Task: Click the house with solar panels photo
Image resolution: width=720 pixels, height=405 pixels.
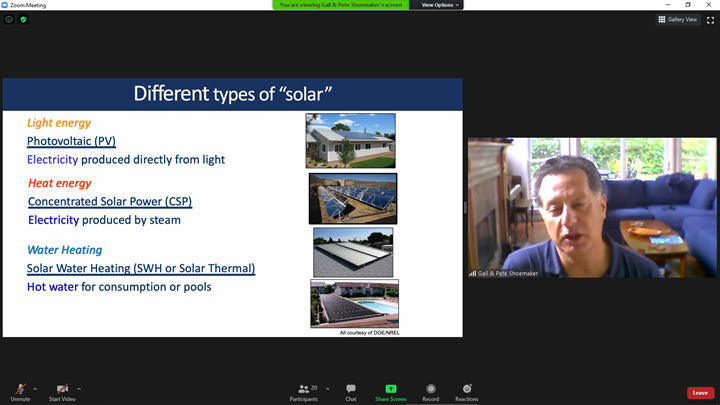Action: click(350, 141)
